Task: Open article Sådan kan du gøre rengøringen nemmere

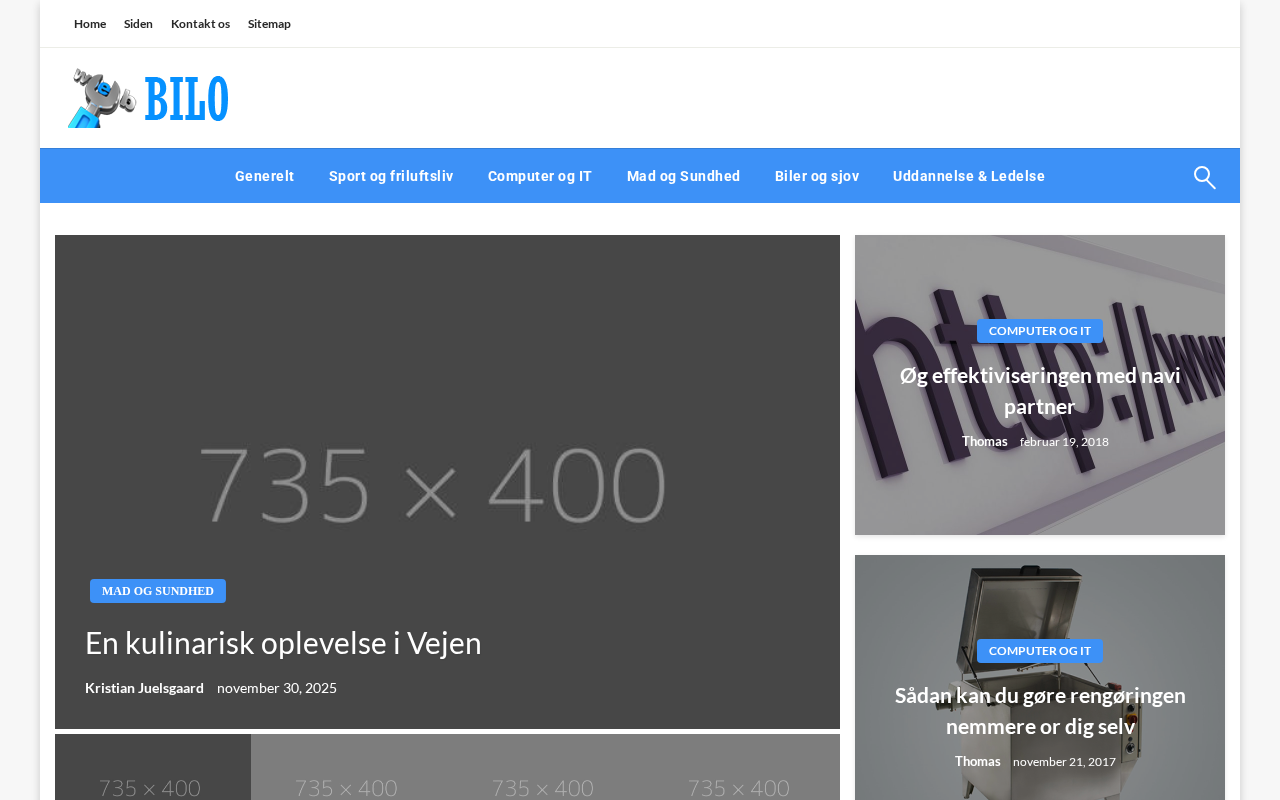Action: [1040, 711]
